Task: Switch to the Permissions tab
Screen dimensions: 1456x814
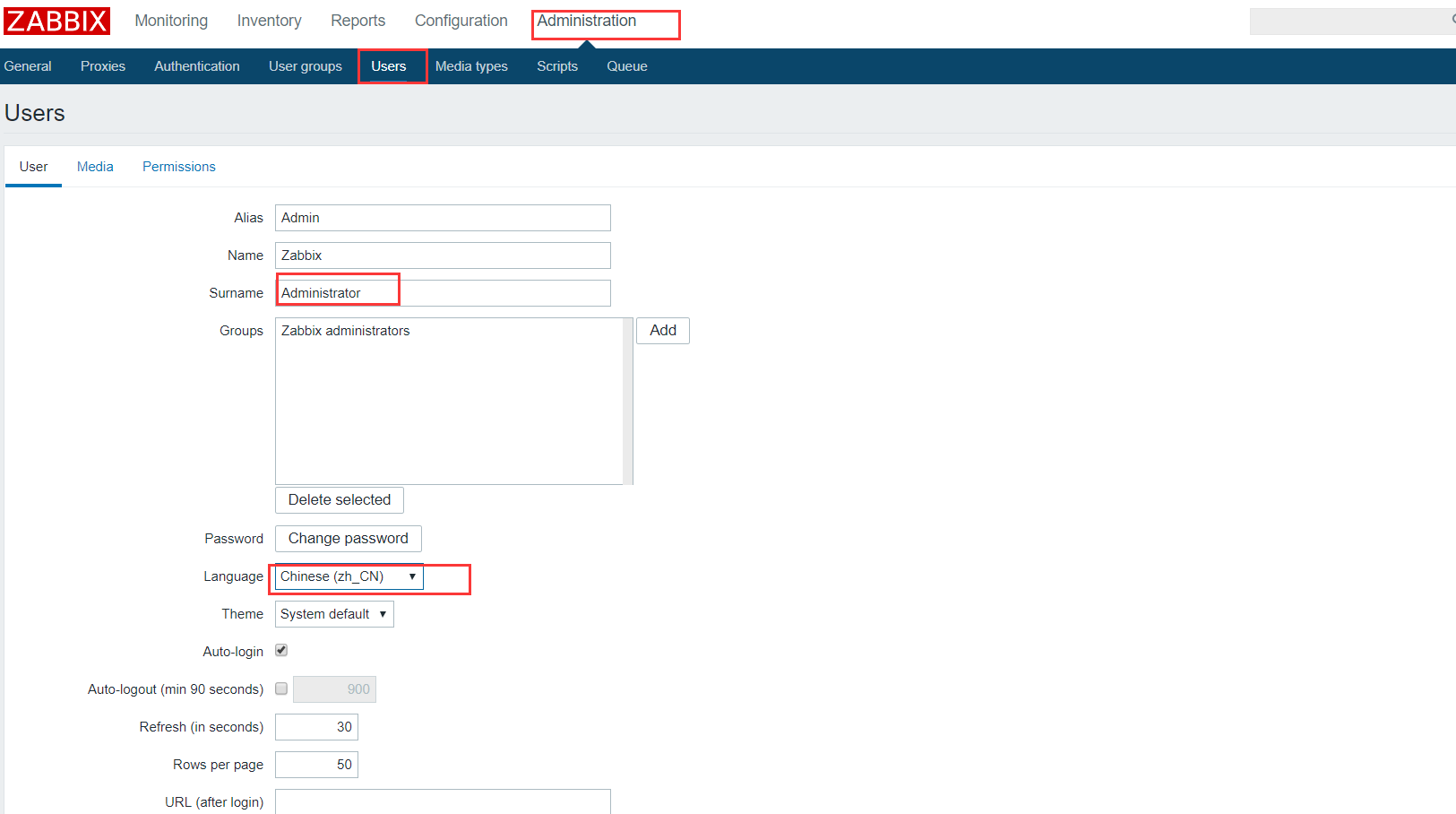Action: [x=179, y=167]
